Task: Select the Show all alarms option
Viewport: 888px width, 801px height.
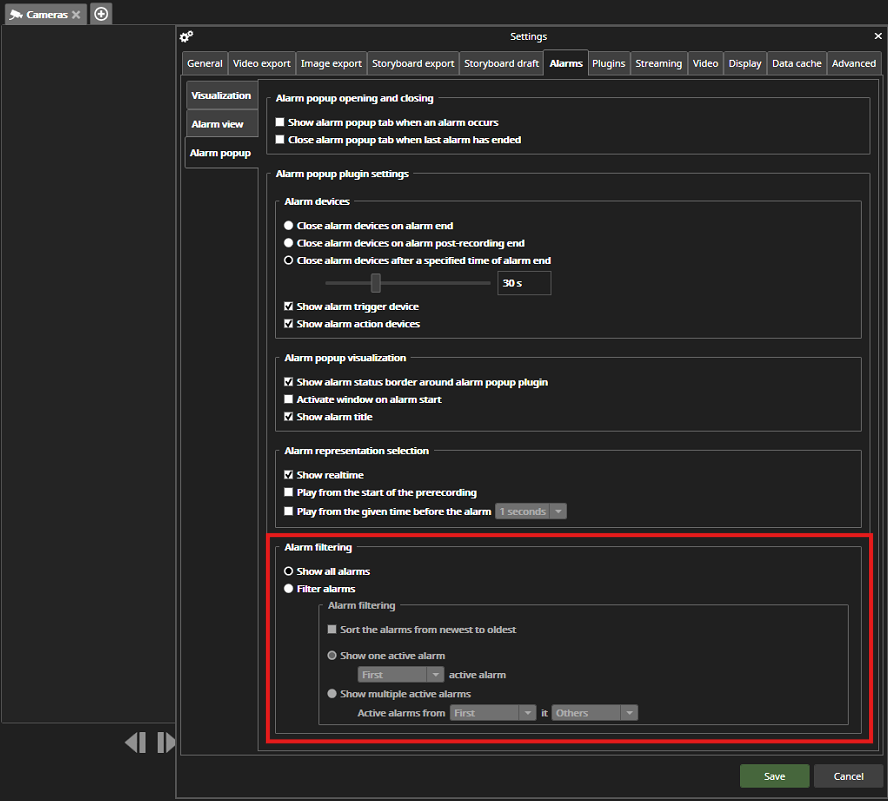Action: pos(289,571)
